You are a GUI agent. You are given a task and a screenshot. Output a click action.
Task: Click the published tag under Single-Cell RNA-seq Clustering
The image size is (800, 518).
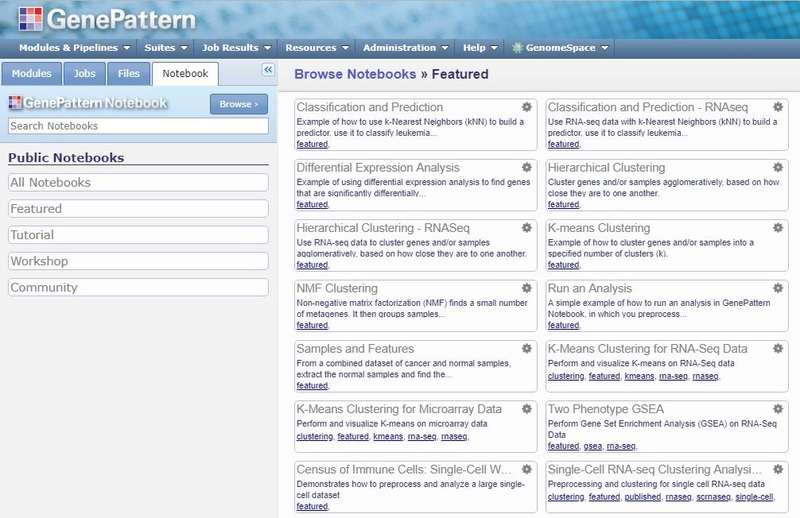642,497
